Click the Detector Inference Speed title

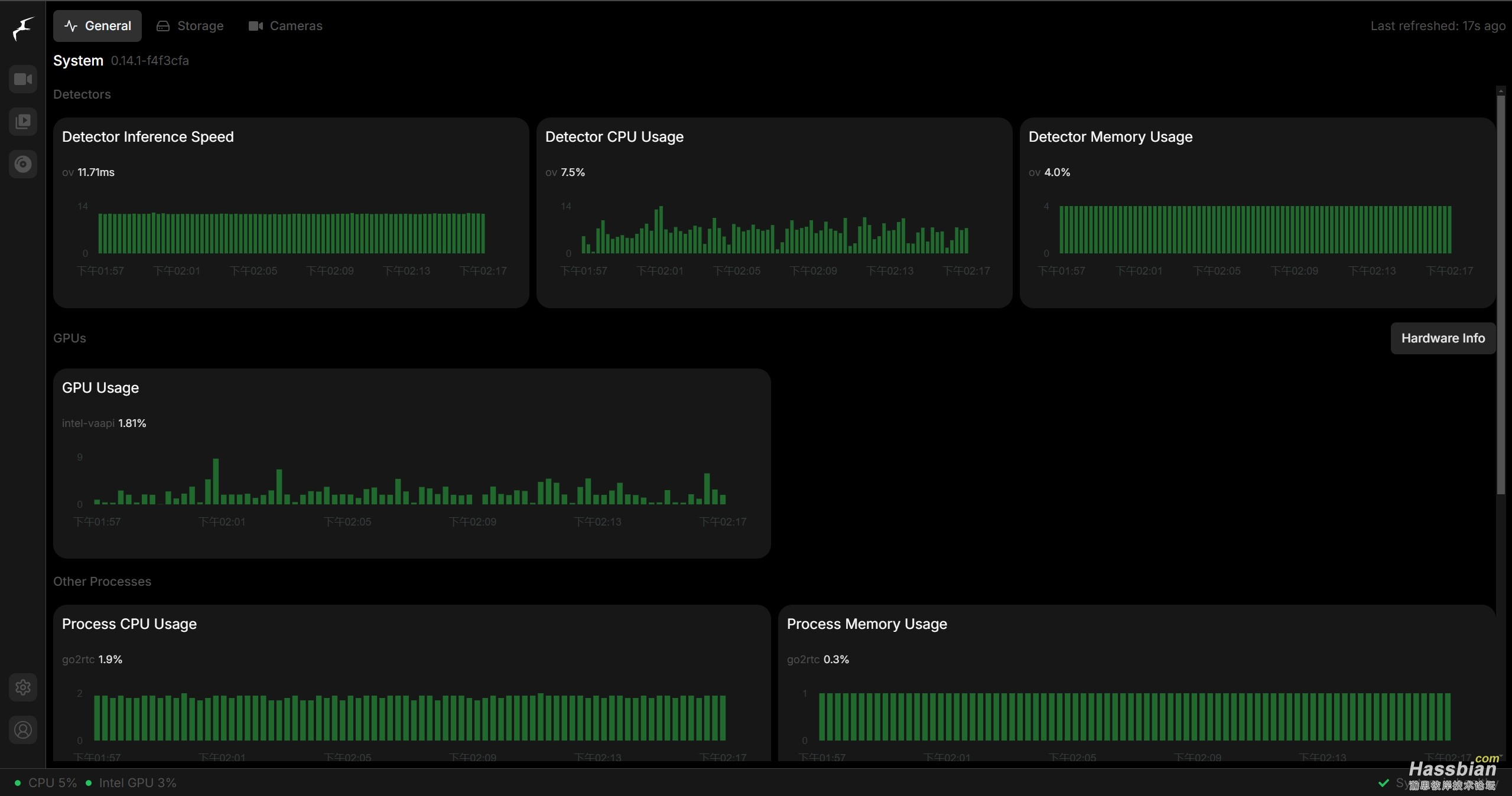[148, 137]
